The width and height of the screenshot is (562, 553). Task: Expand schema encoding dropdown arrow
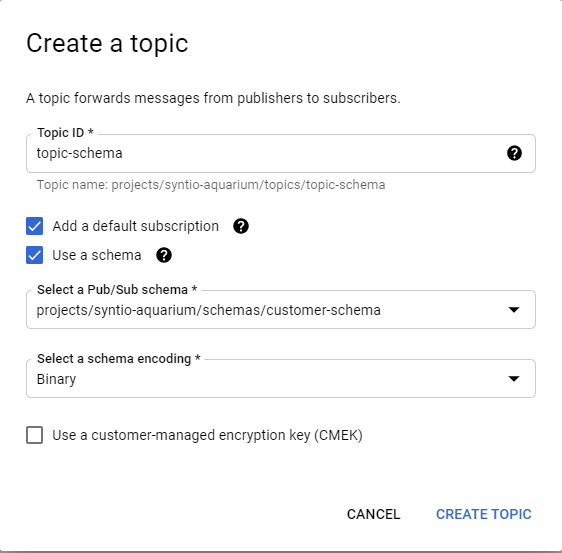514,379
